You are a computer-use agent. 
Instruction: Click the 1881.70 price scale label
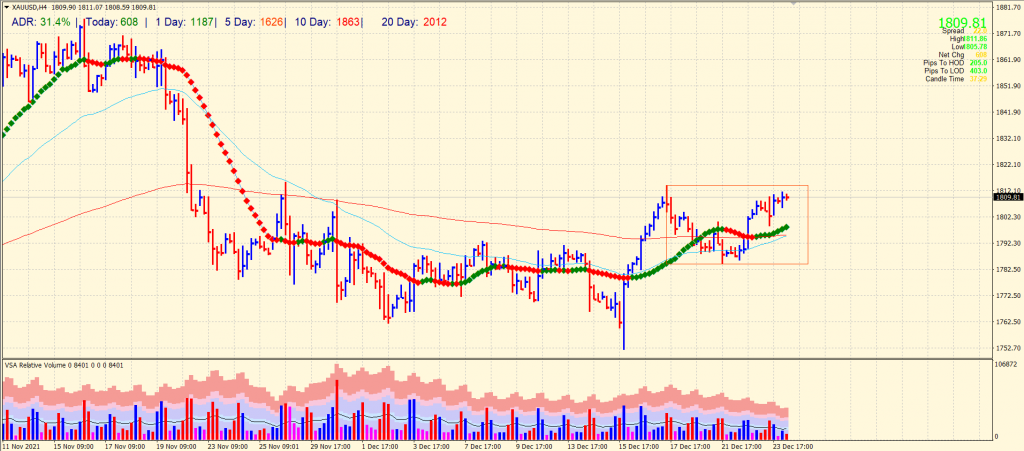point(1005,8)
